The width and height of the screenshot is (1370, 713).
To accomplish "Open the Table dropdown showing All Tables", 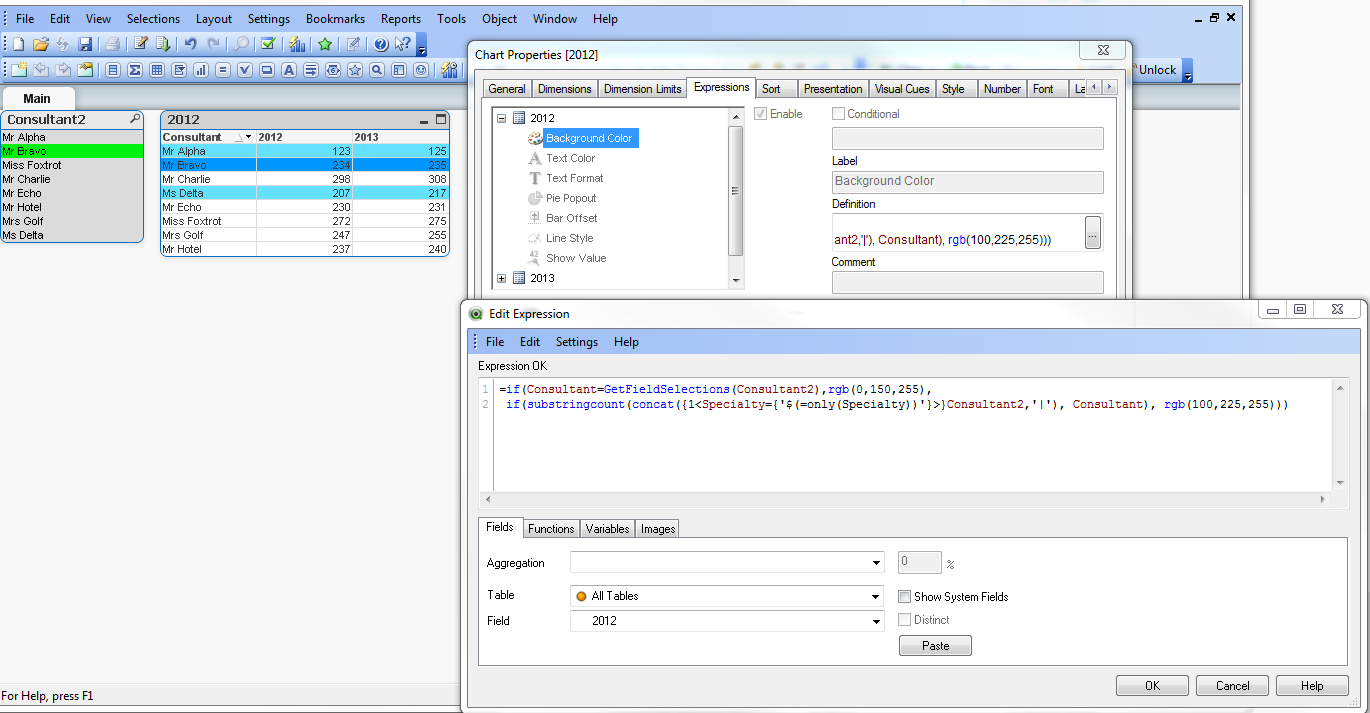I will pyautogui.click(x=876, y=596).
